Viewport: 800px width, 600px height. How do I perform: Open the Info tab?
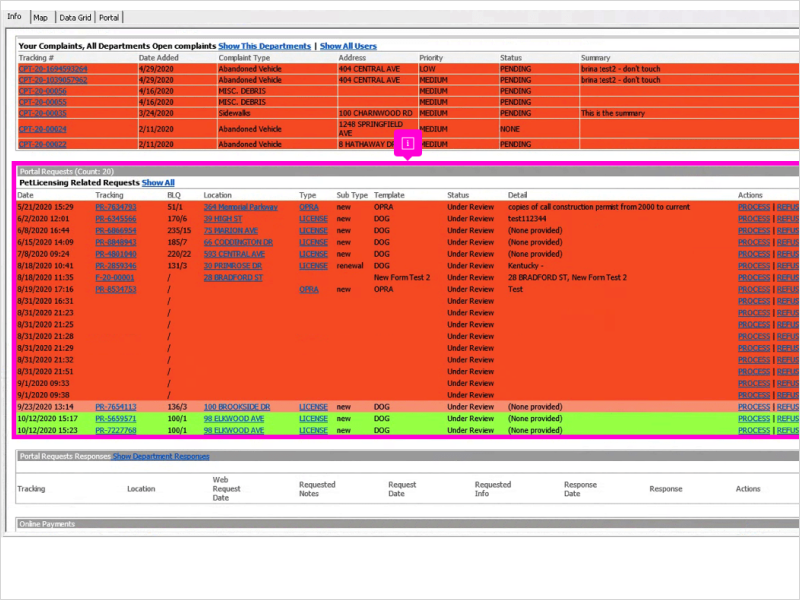(14, 16)
